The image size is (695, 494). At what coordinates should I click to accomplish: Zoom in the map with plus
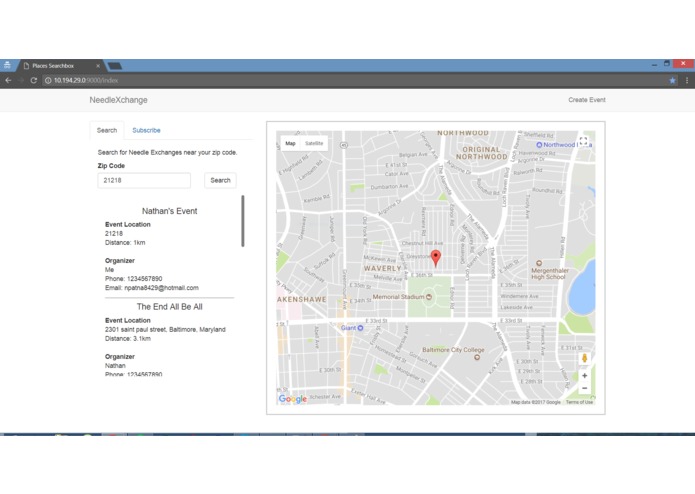click(x=584, y=375)
